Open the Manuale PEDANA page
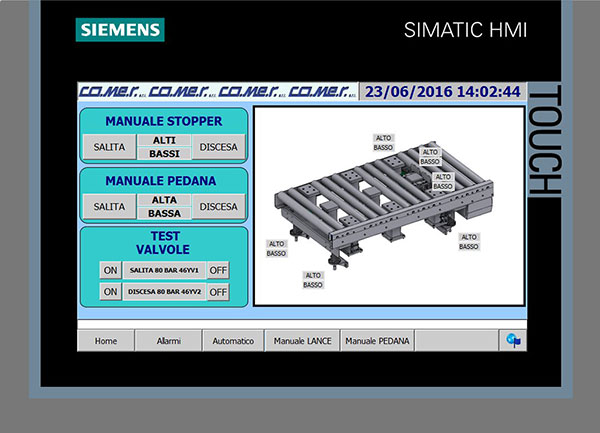 click(x=377, y=341)
